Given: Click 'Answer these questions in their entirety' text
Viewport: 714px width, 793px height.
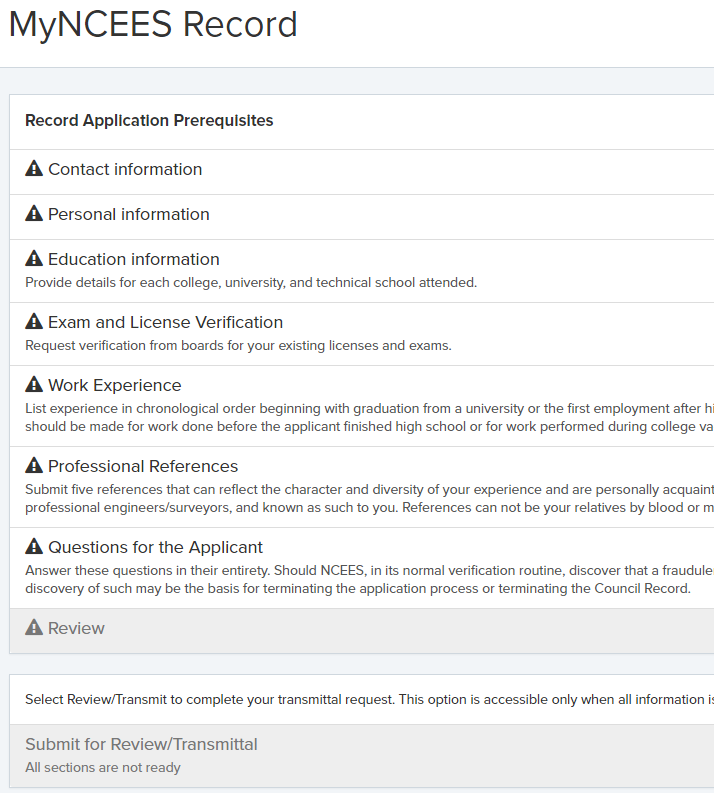Looking at the screenshot, I should coord(370,579).
